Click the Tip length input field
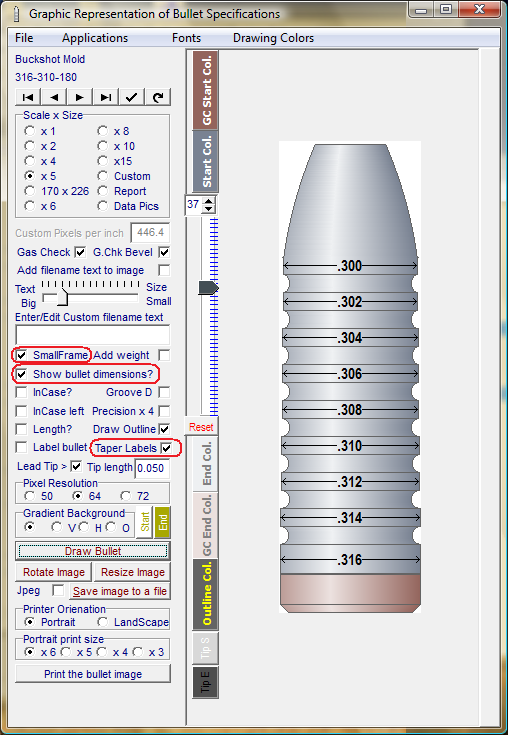The width and height of the screenshot is (508, 735). pyautogui.click(x=152, y=468)
